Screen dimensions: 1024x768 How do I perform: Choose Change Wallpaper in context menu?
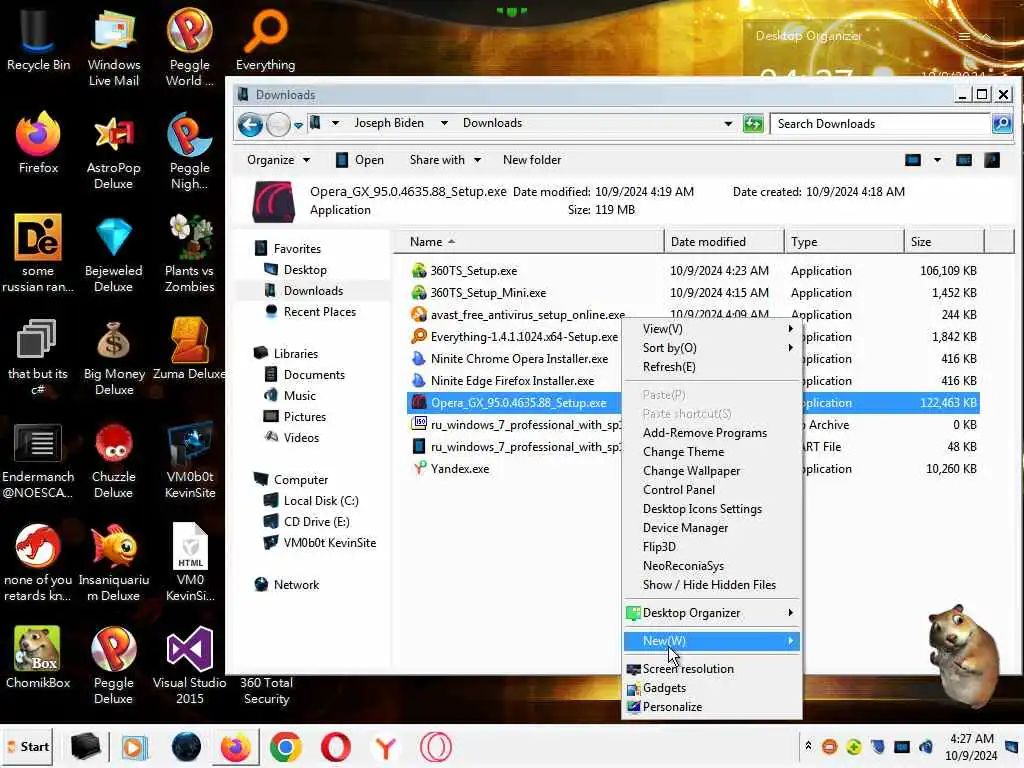point(712,470)
